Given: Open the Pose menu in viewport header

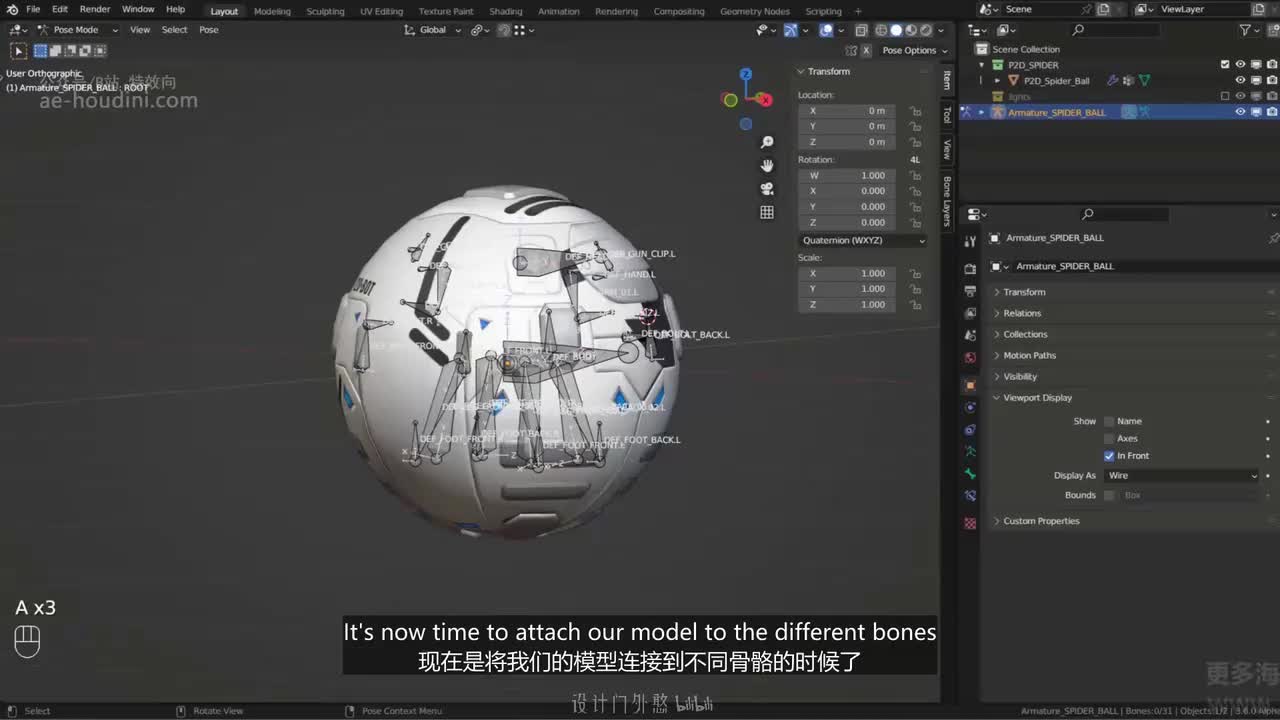Looking at the screenshot, I should [208, 30].
